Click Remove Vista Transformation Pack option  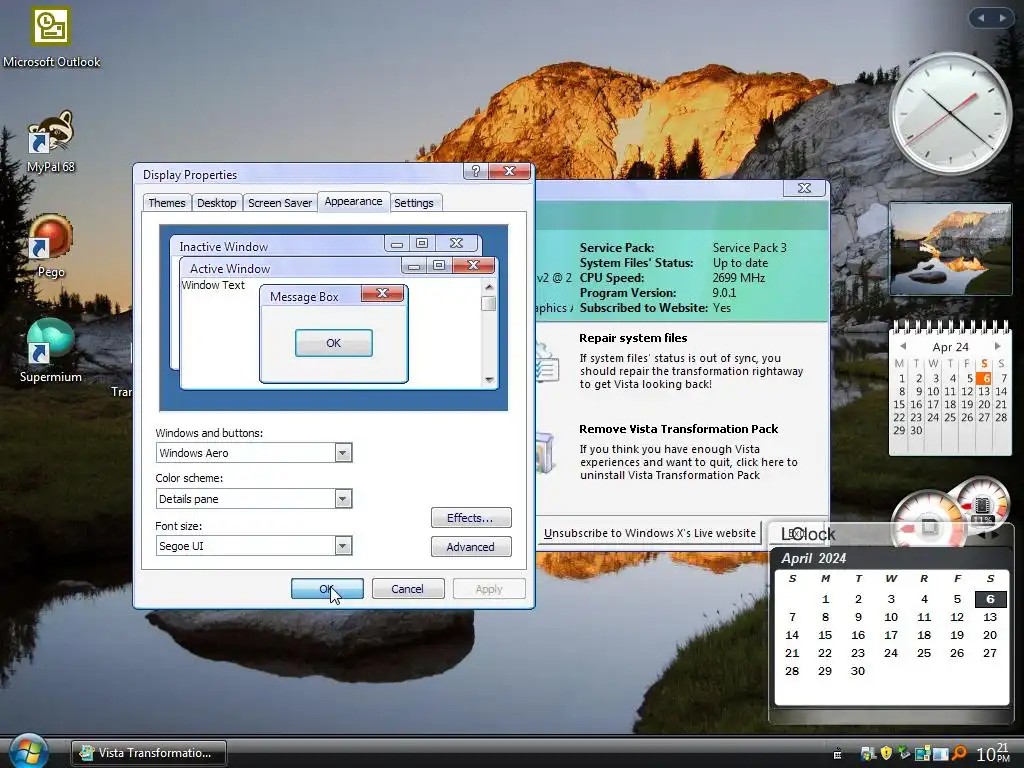click(679, 429)
